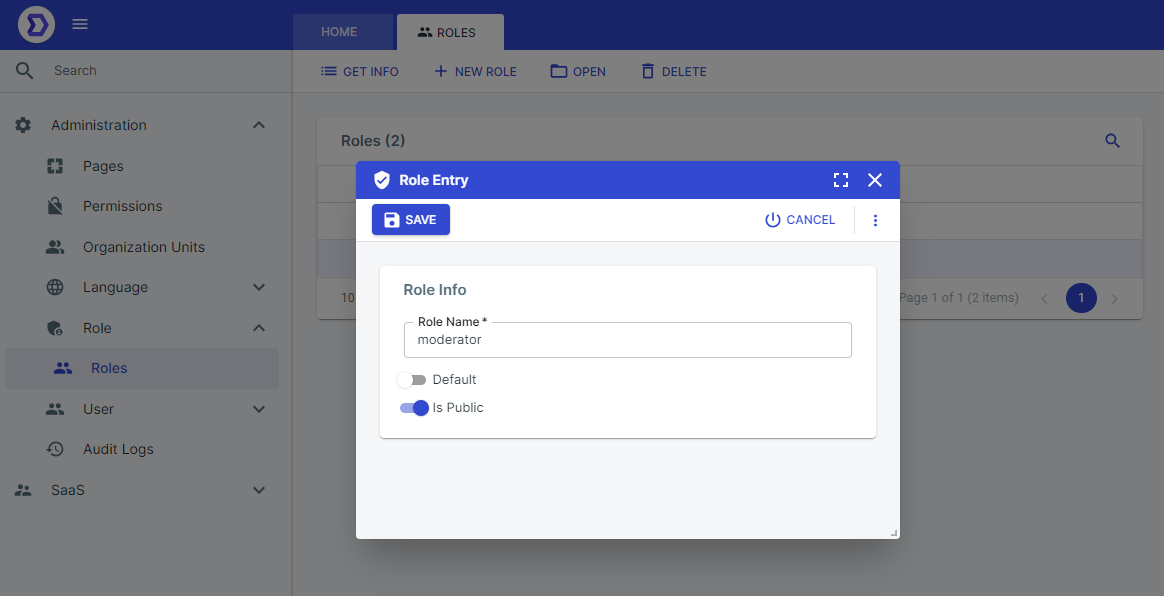Collapse the Role submenu

tap(259, 328)
